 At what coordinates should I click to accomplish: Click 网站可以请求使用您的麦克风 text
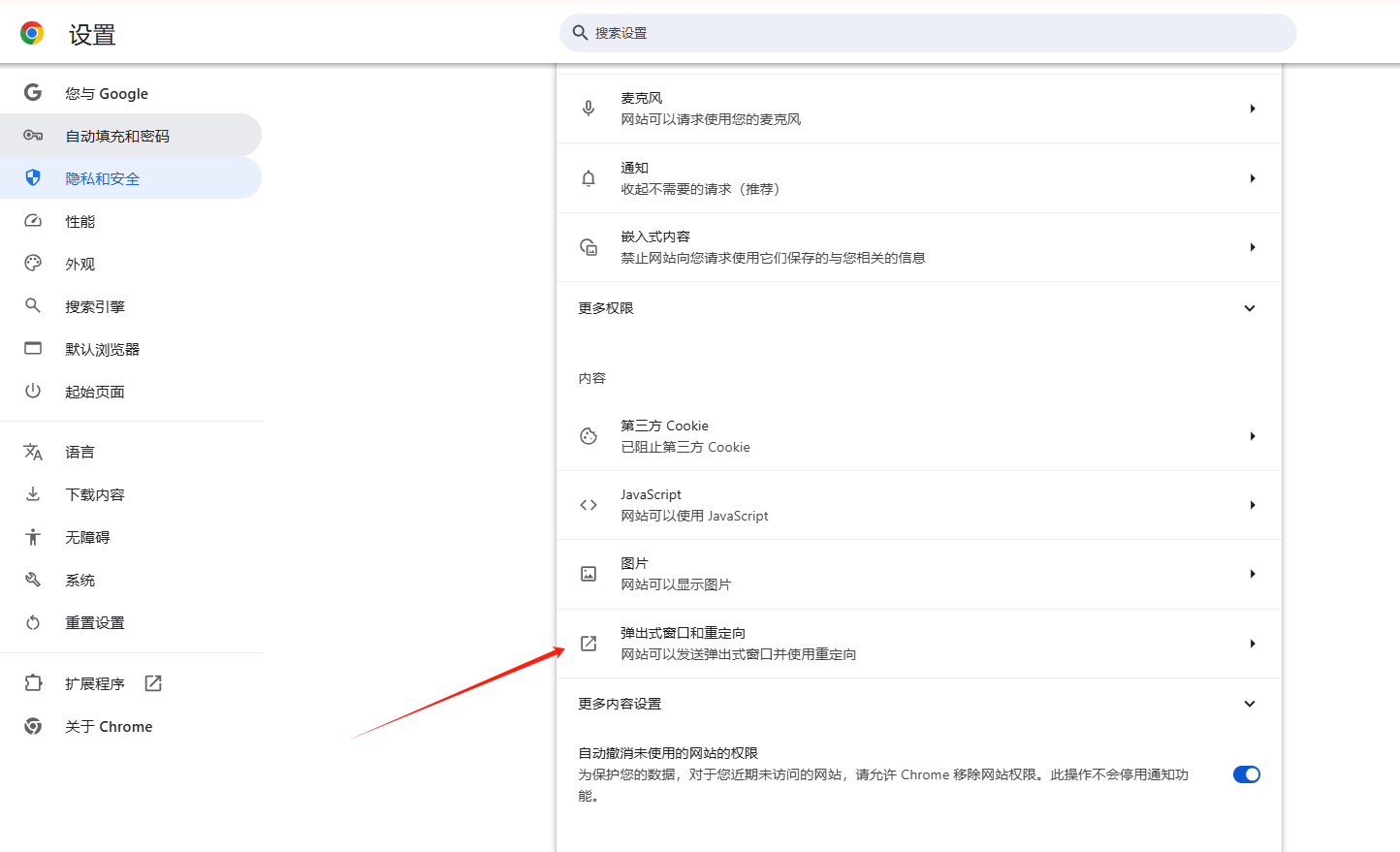[x=711, y=119]
